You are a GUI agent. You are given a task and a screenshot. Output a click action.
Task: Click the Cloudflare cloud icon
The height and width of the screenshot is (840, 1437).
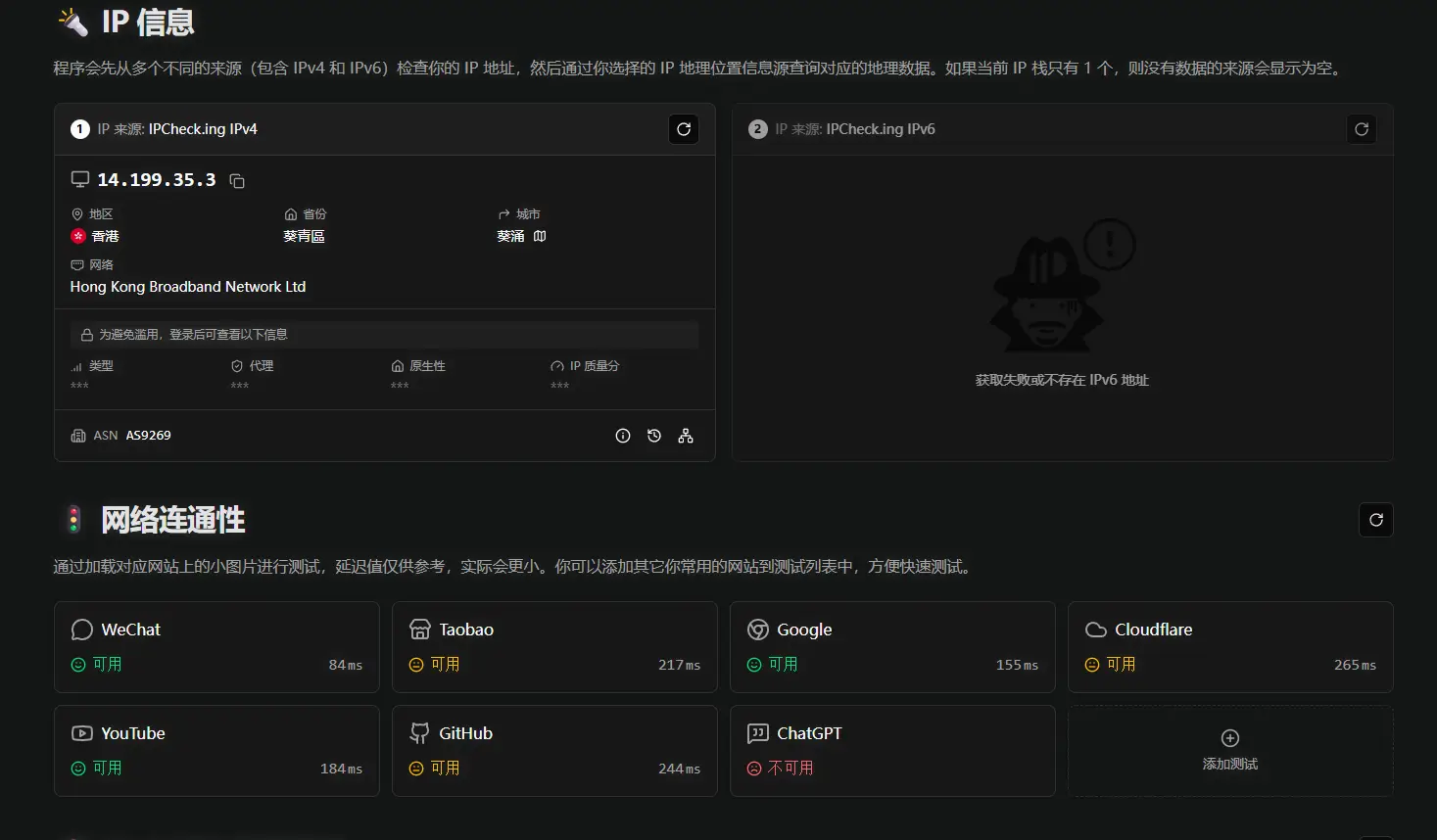(x=1096, y=630)
